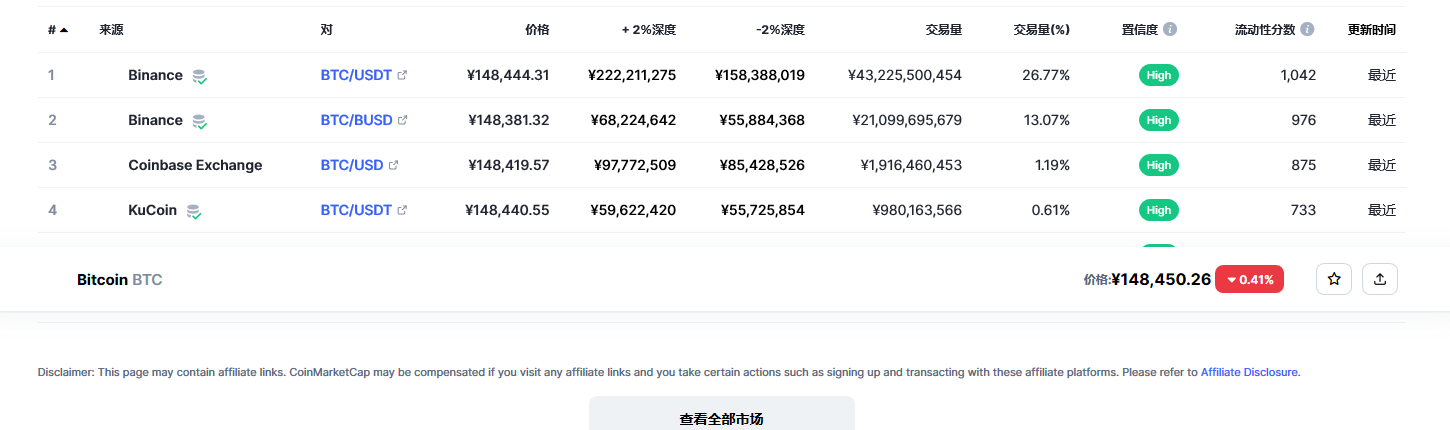
Task: Open the Affiliate Disclosure link
Action: click(x=1249, y=372)
